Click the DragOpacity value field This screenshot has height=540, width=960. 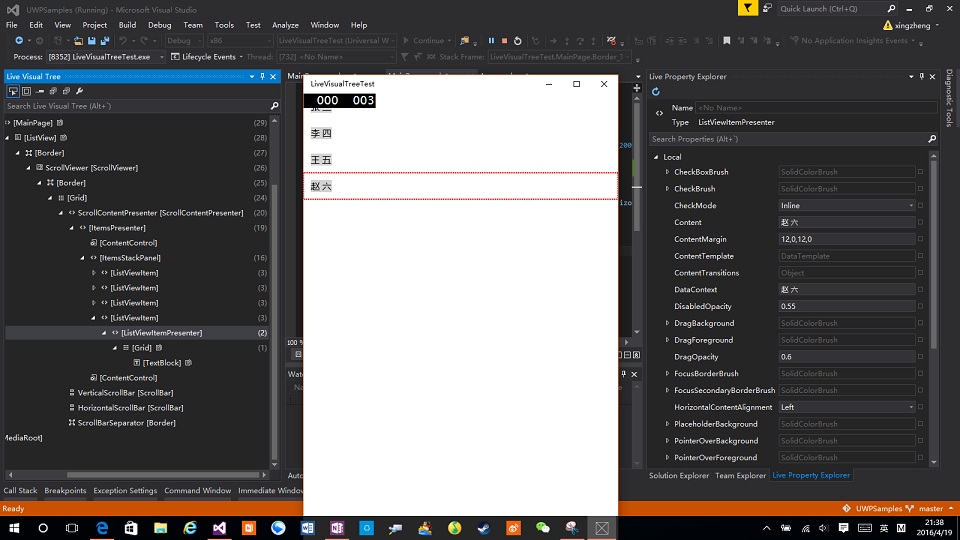click(x=846, y=357)
